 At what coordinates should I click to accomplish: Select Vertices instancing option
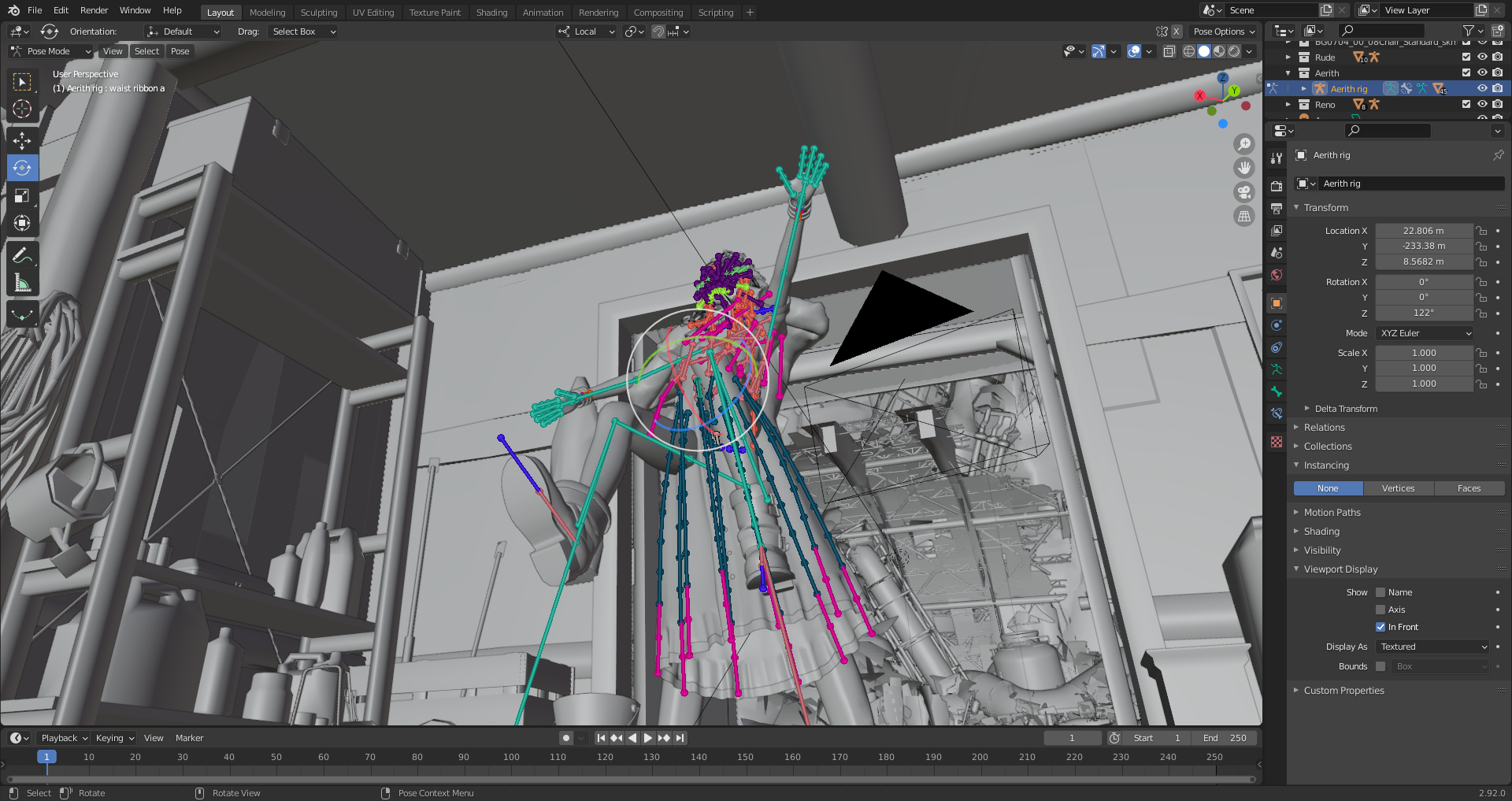(1398, 488)
